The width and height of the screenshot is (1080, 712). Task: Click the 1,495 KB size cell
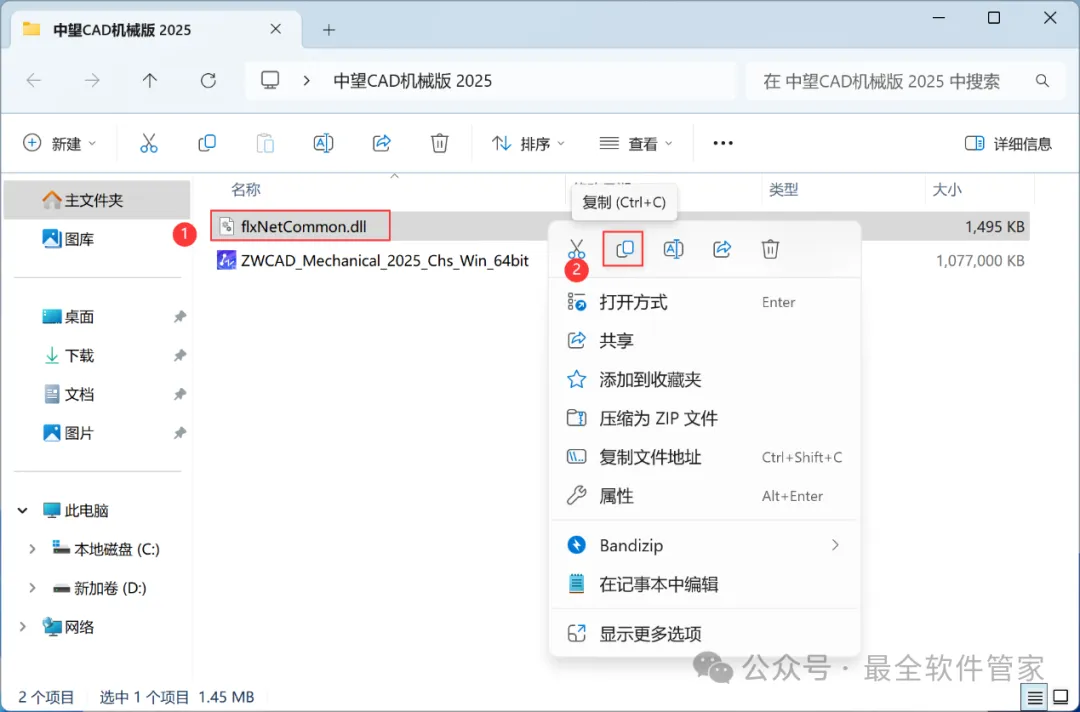995,226
